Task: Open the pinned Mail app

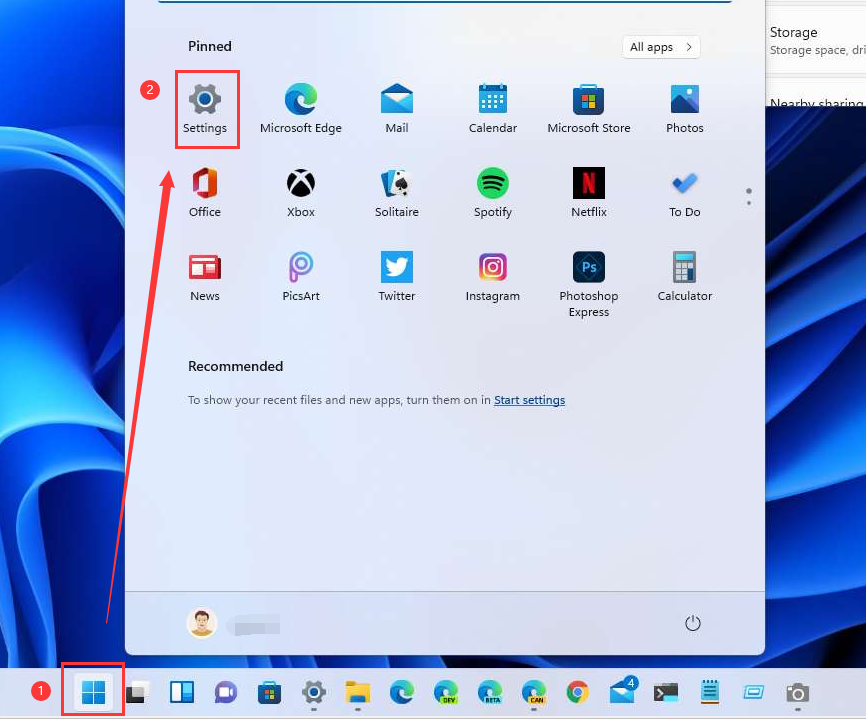Action: [397, 109]
